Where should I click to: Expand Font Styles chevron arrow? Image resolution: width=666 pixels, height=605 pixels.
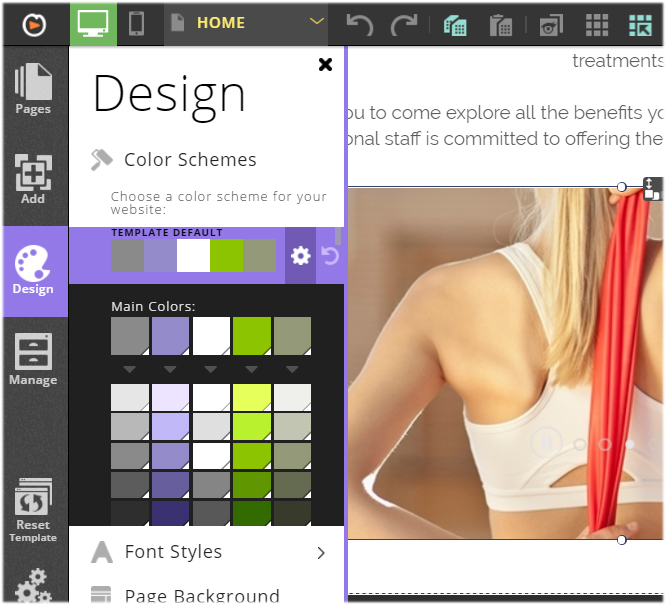(x=321, y=553)
